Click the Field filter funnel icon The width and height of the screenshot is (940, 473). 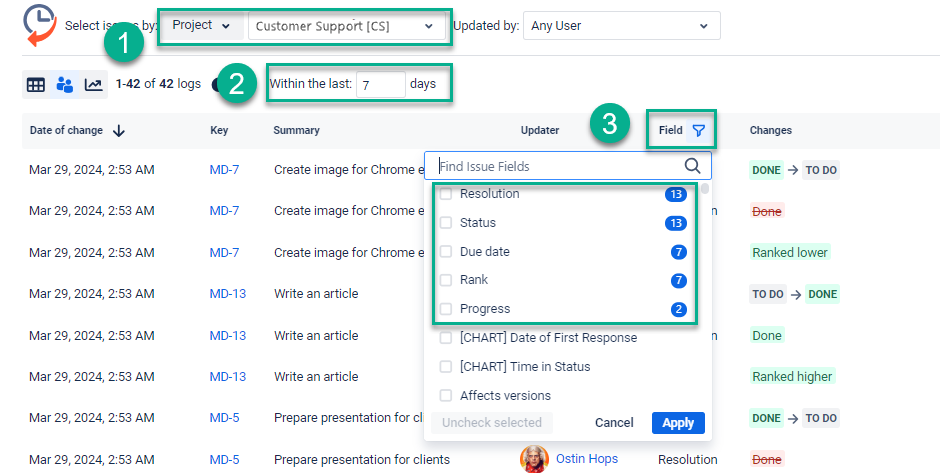pyautogui.click(x=699, y=130)
